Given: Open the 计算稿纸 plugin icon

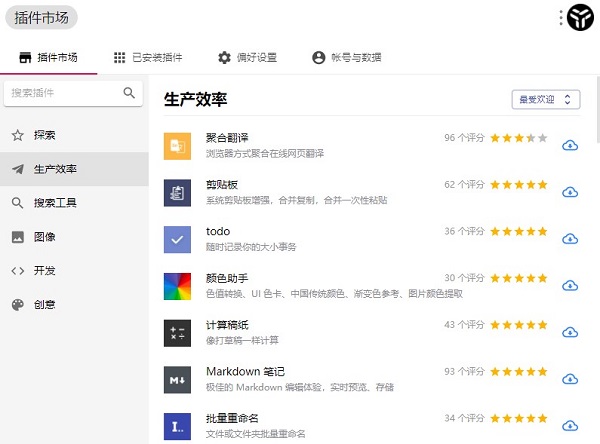Looking at the screenshot, I should [177, 333].
